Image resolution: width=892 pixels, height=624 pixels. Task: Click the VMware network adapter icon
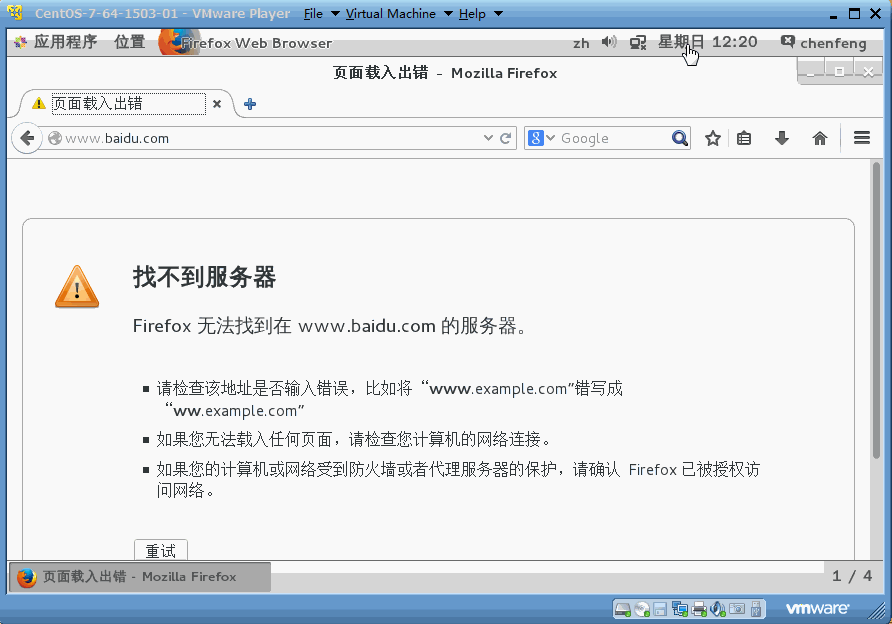click(679, 610)
